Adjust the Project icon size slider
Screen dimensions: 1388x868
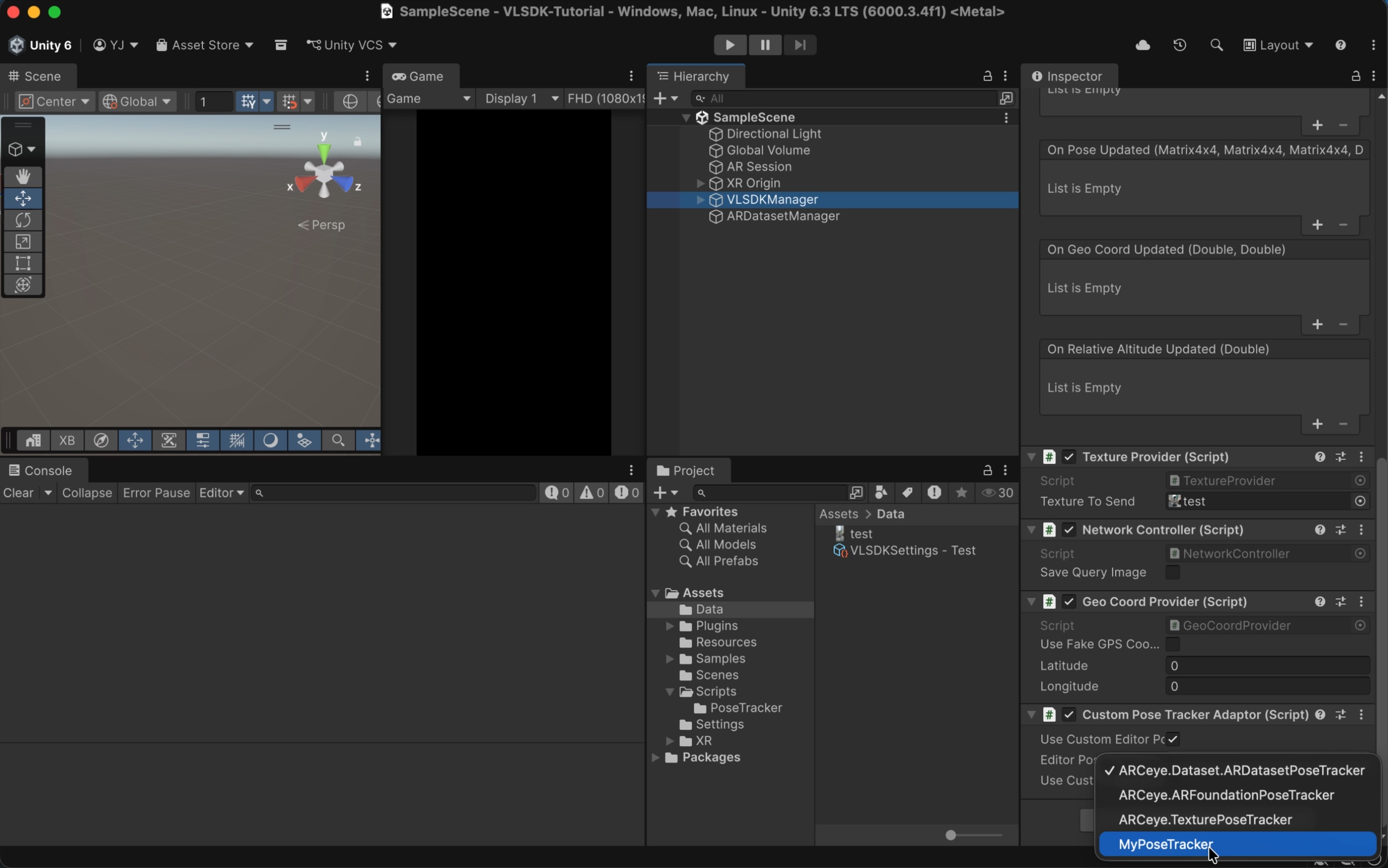[x=951, y=835]
